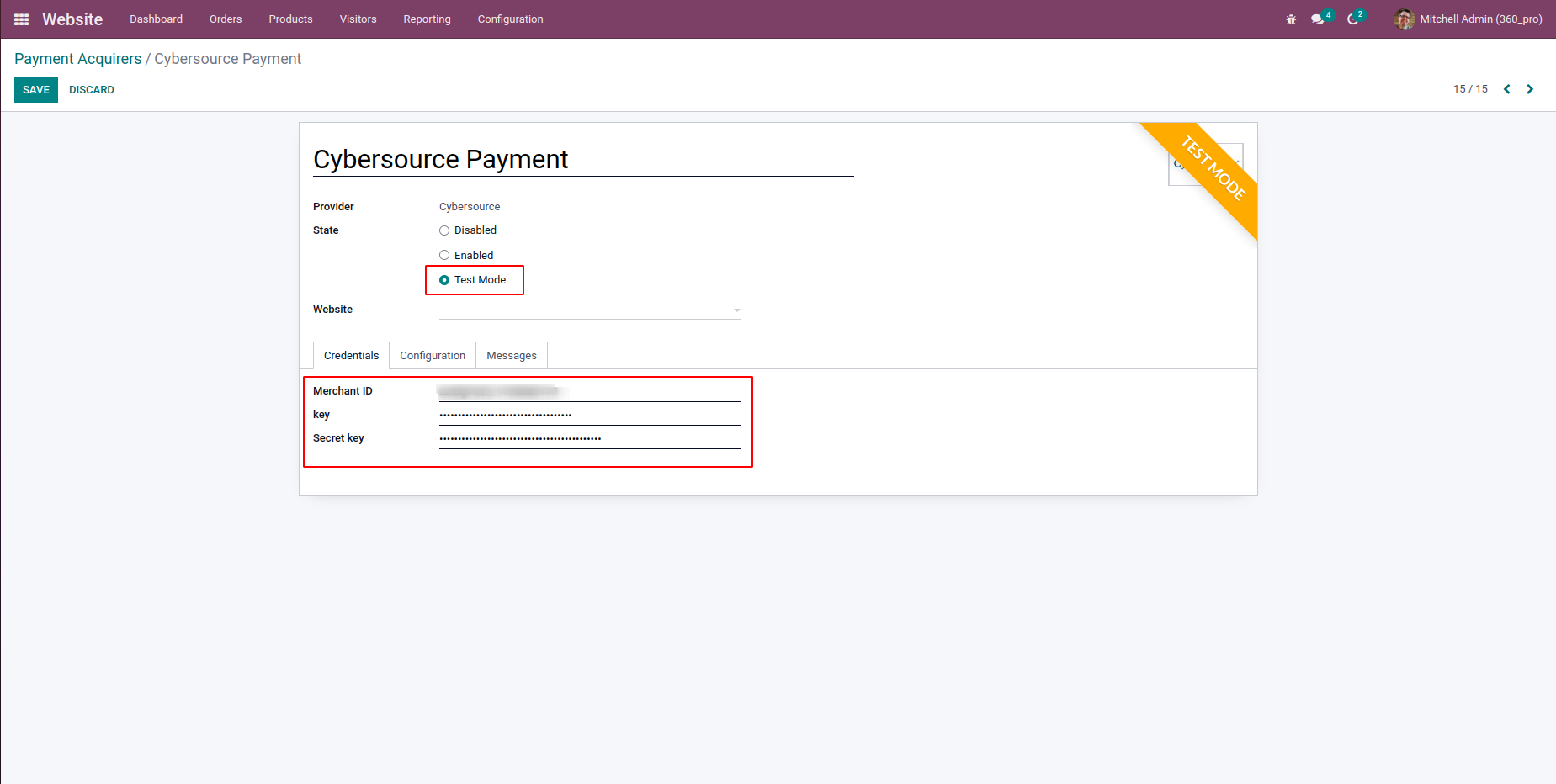
Task: Open the Products menu
Action: (290, 19)
